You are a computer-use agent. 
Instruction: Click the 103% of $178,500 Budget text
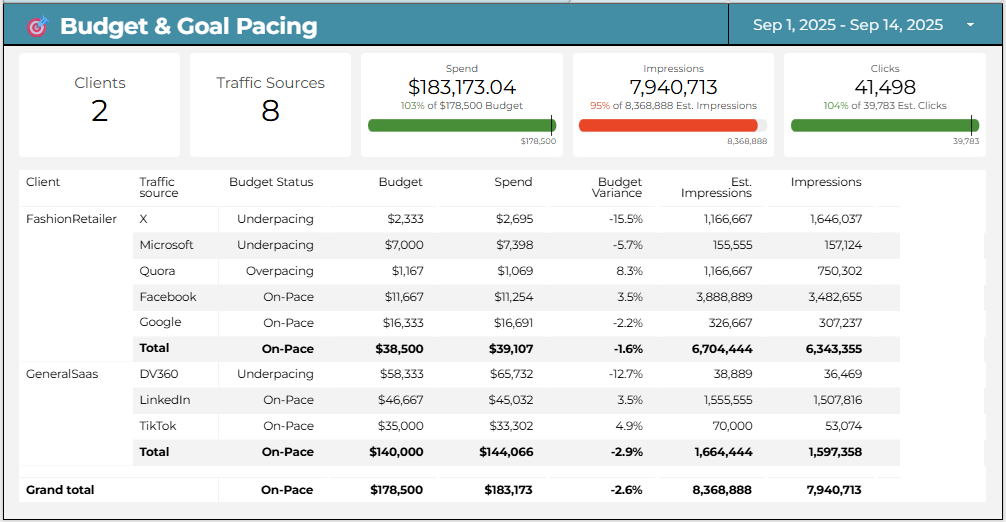click(x=462, y=106)
